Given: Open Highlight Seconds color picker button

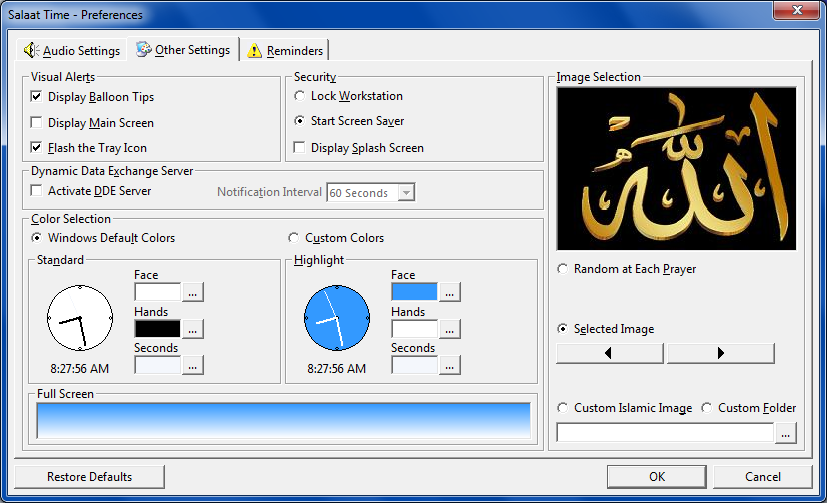Looking at the screenshot, I should tap(450, 365).
